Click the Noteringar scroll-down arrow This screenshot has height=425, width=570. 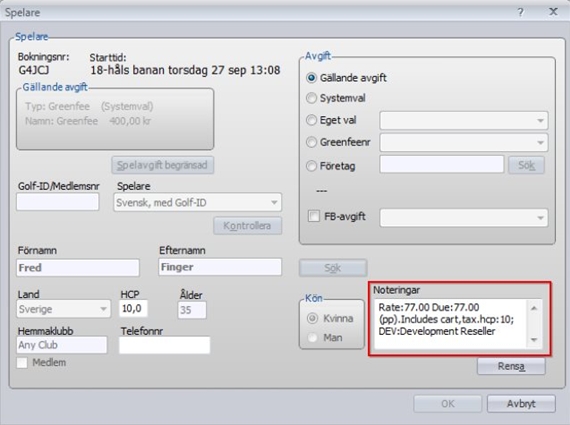(534, 340)
